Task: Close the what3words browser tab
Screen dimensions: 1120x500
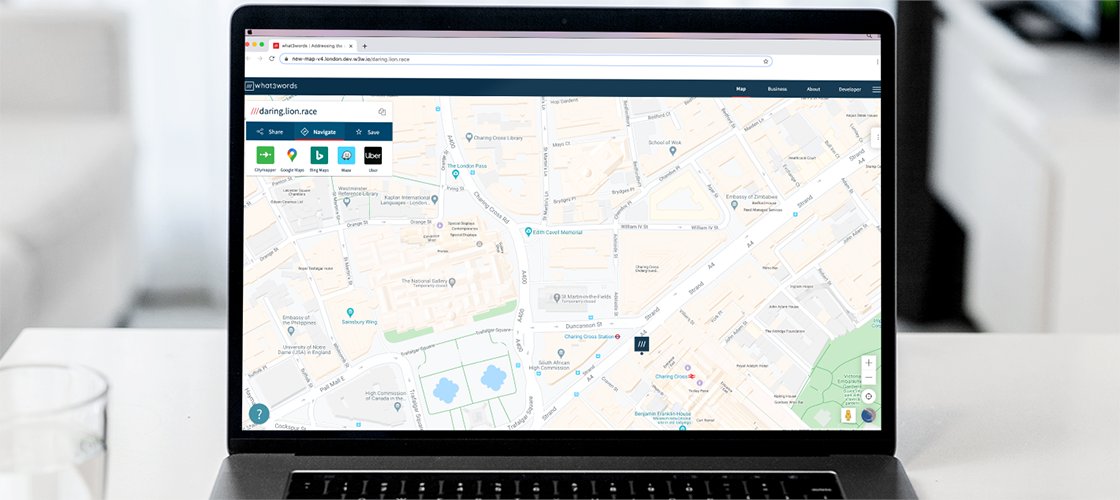Action: click(x=351, y=46)
